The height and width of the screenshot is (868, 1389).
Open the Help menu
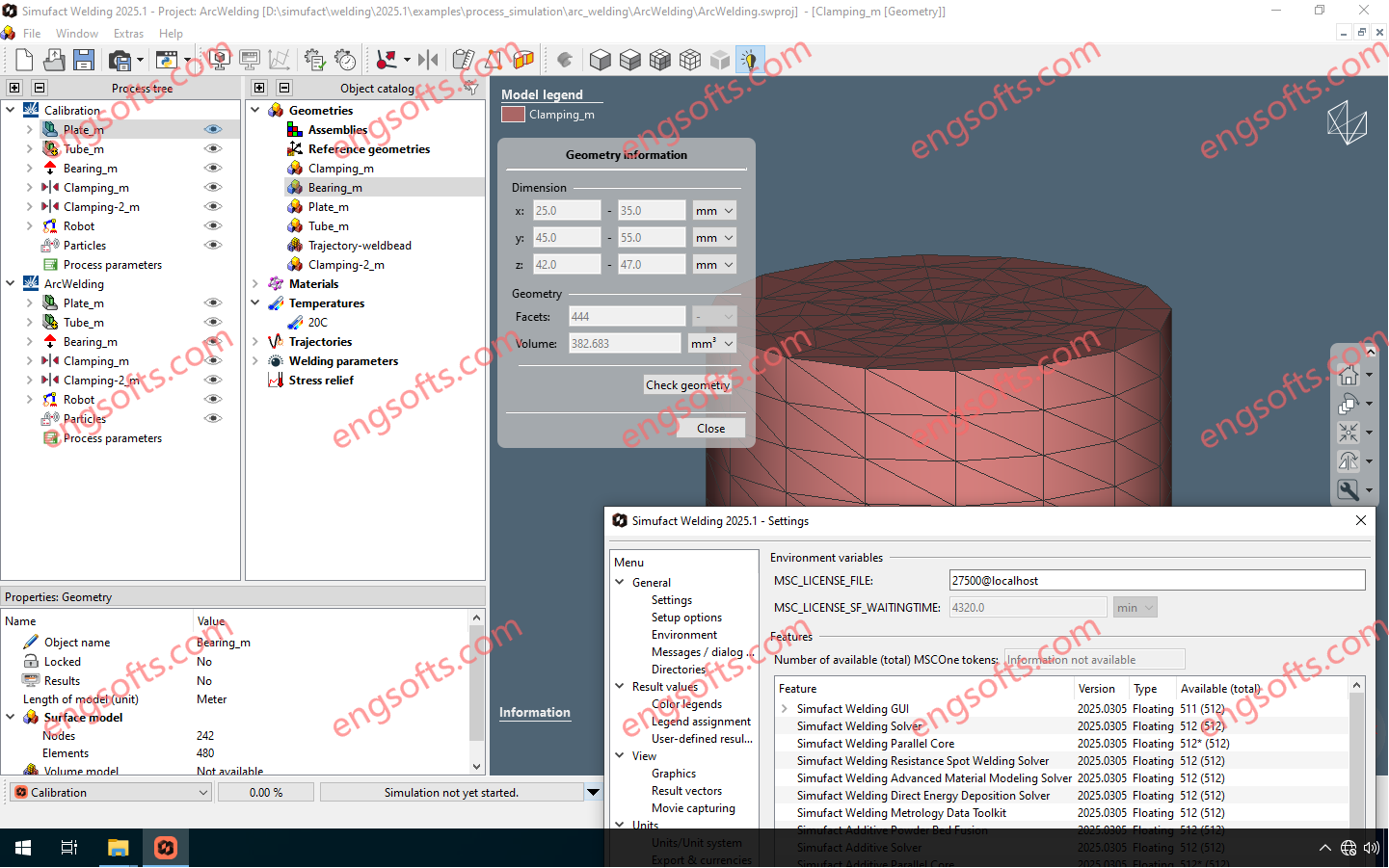pyautogui.click(x=171, y=34)
